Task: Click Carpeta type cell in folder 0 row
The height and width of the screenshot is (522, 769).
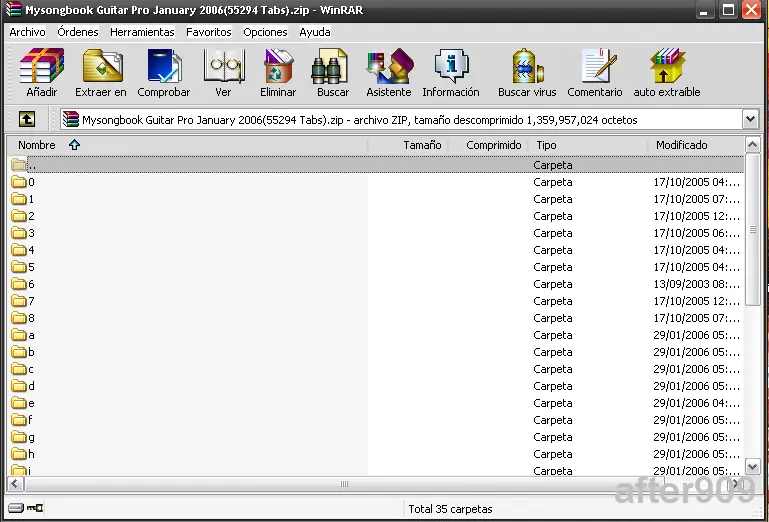Action: 553,182
